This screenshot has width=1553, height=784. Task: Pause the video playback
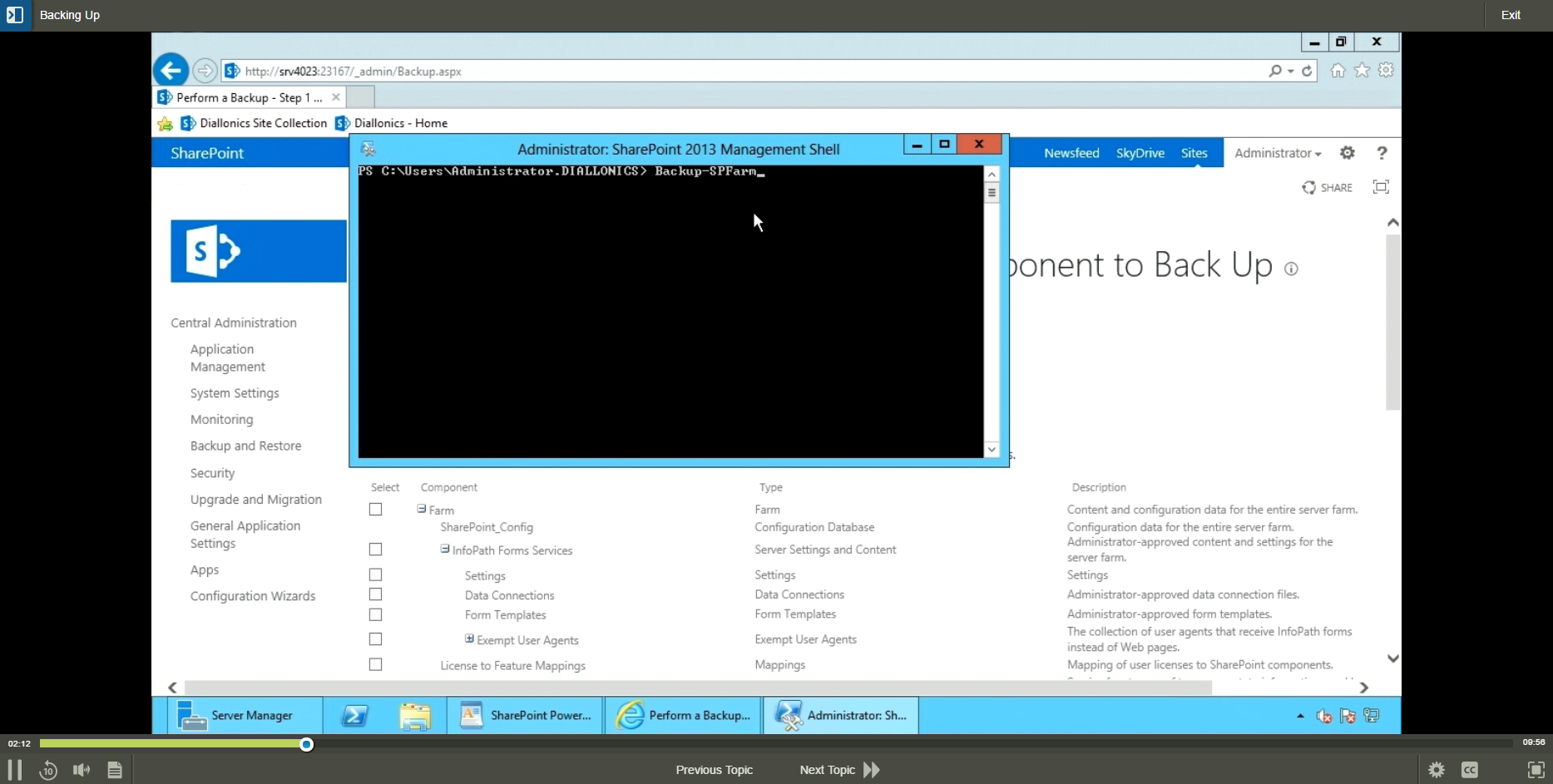click(14, 770)
